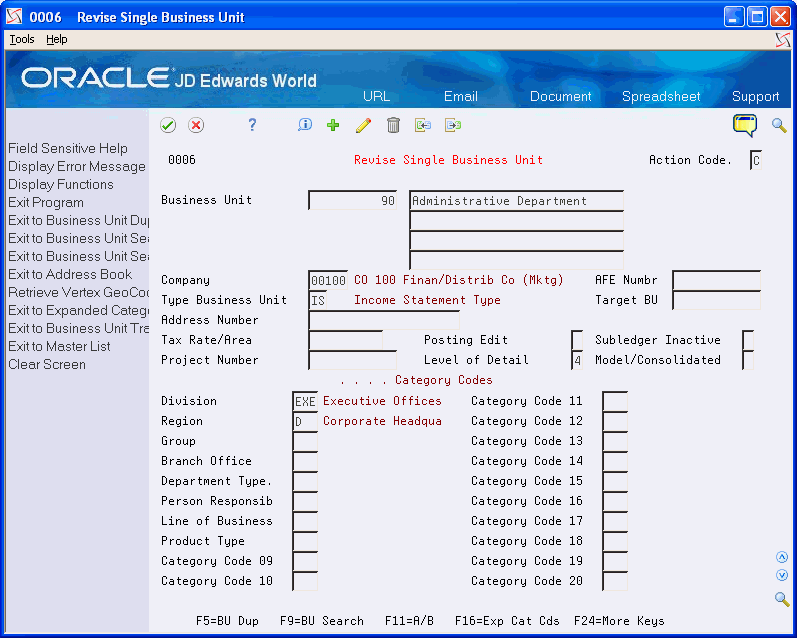This screenshot has height=638, width=797.
Task: Click the Administrative Department description field
Action: click(516, 200)
